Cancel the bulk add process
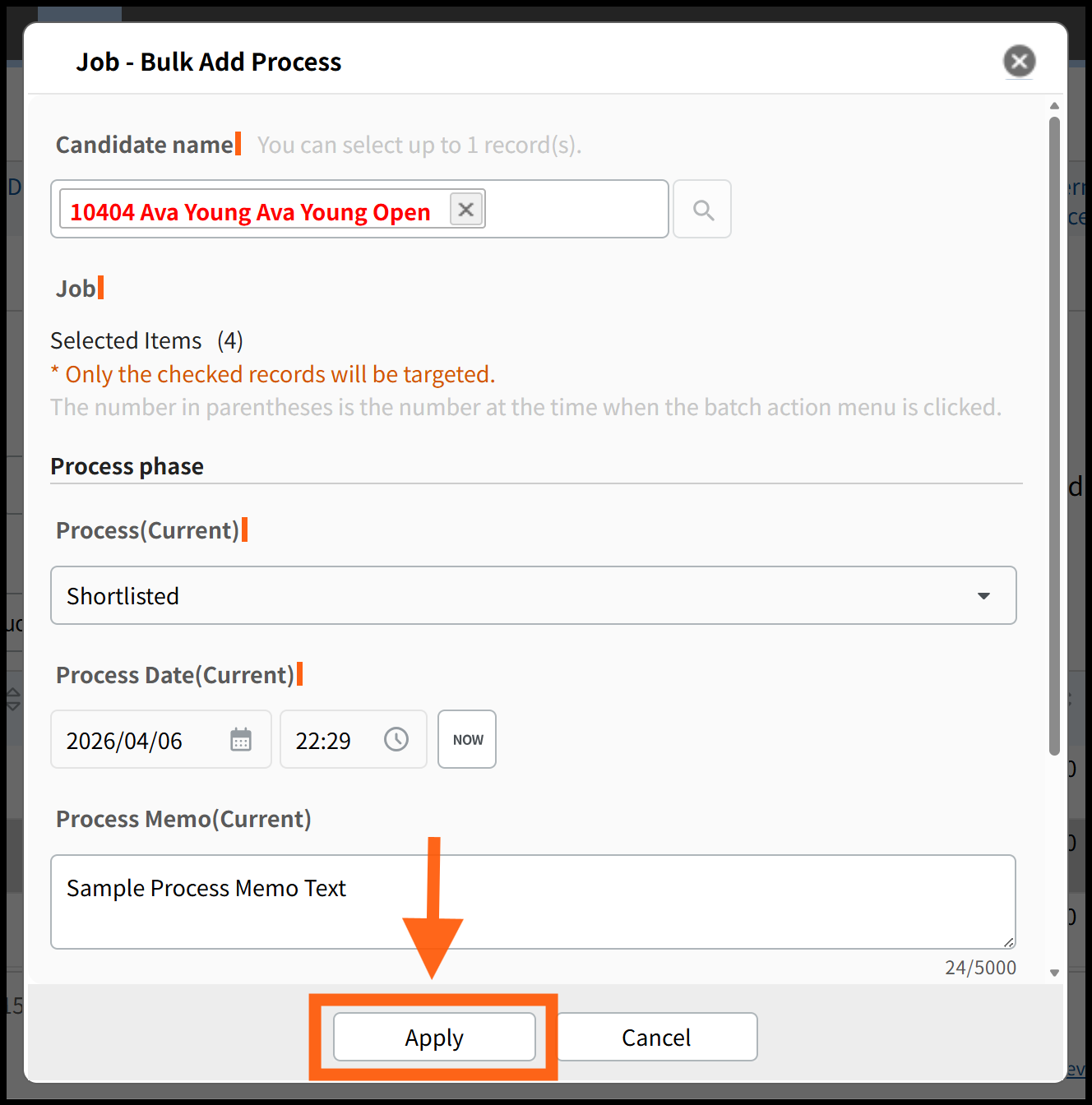1092x1105 pixels. click(x=656, y=1037)
